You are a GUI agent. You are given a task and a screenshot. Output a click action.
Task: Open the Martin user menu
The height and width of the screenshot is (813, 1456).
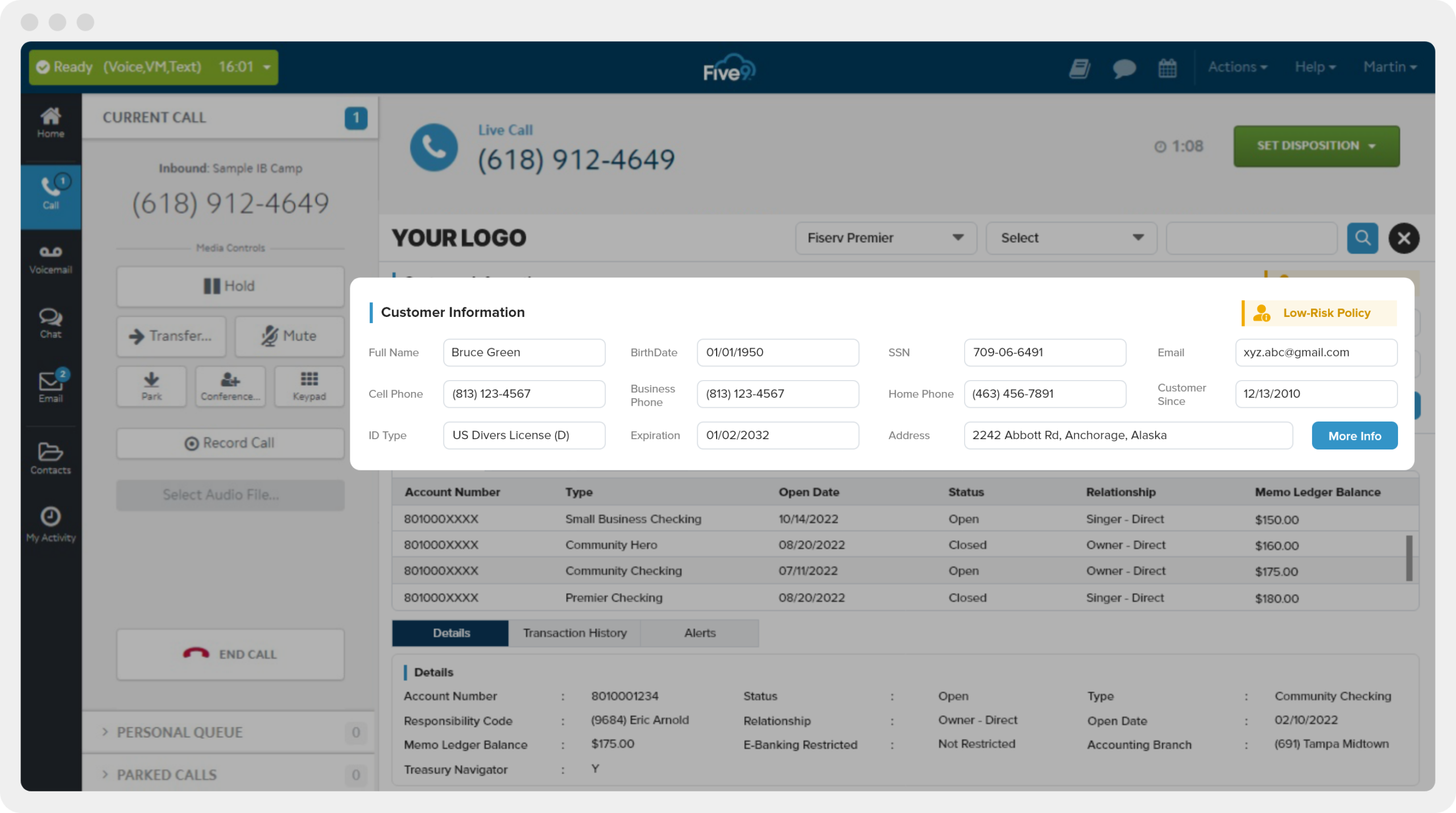[1390, 67]
